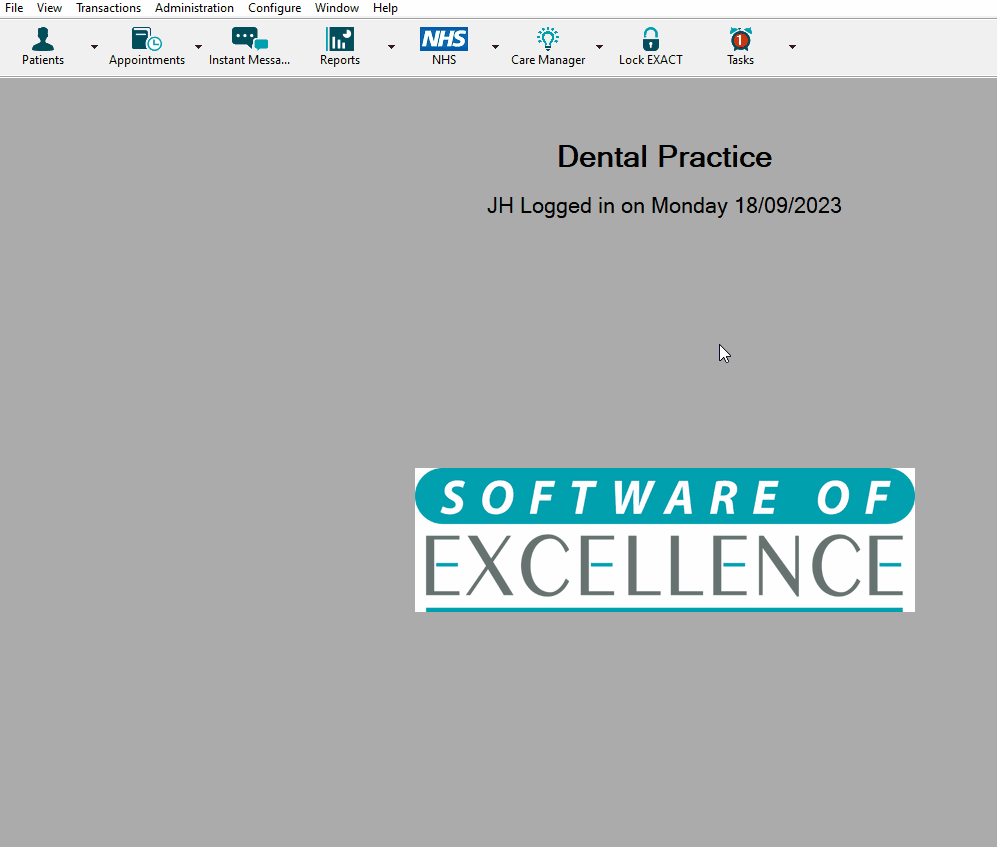The width and height of the screenshot is (997, 847).
Task: Open the Tasks alarm clock icon
Action: pos(740,40)
